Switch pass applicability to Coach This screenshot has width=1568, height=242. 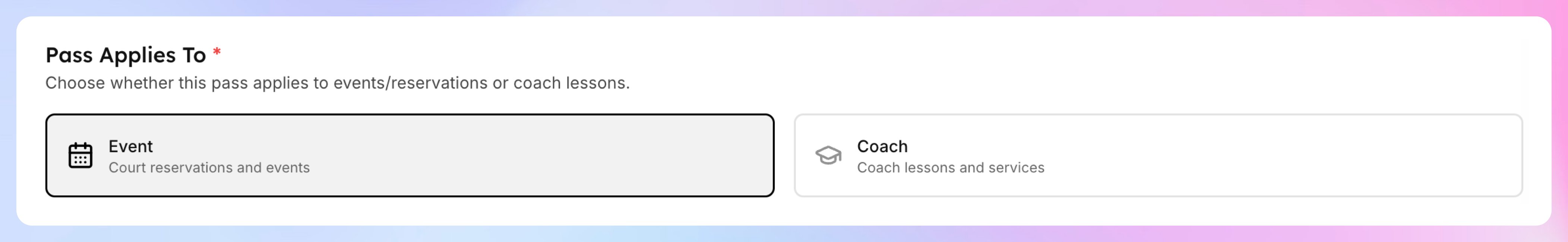tap(1158, 156)
